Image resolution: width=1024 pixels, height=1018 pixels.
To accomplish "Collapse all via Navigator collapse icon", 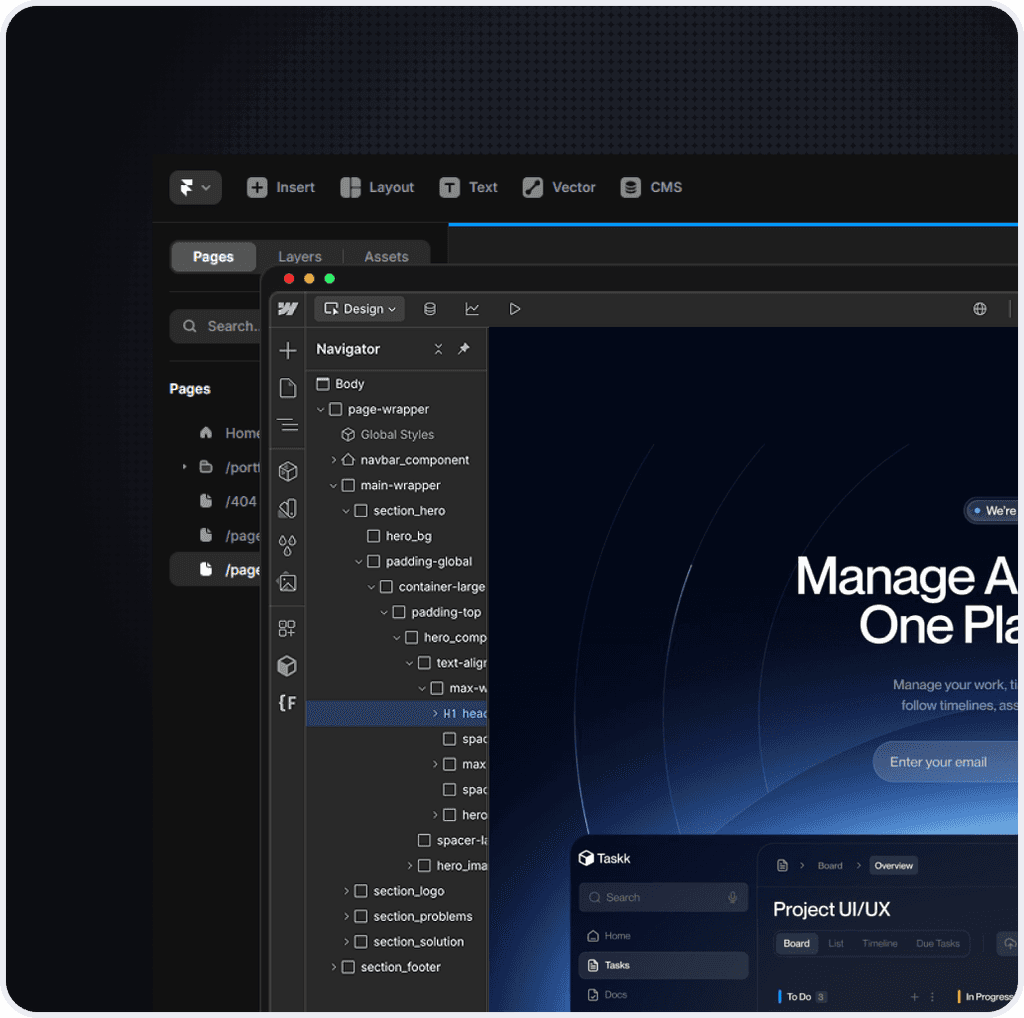I will (x=438, y=349).
